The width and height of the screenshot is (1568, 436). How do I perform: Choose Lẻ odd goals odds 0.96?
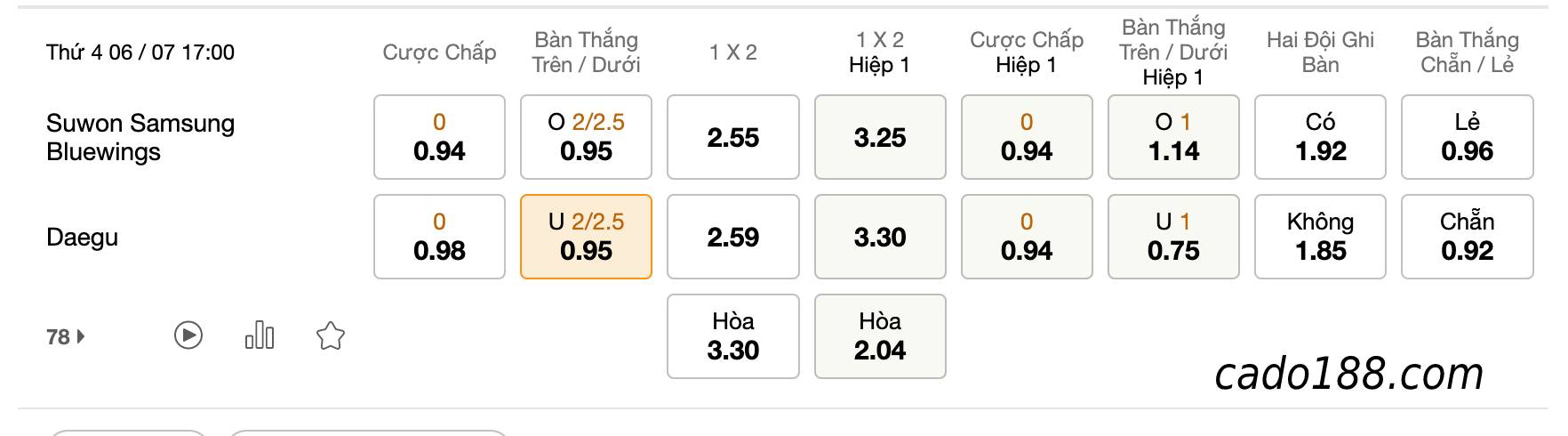1468,137
